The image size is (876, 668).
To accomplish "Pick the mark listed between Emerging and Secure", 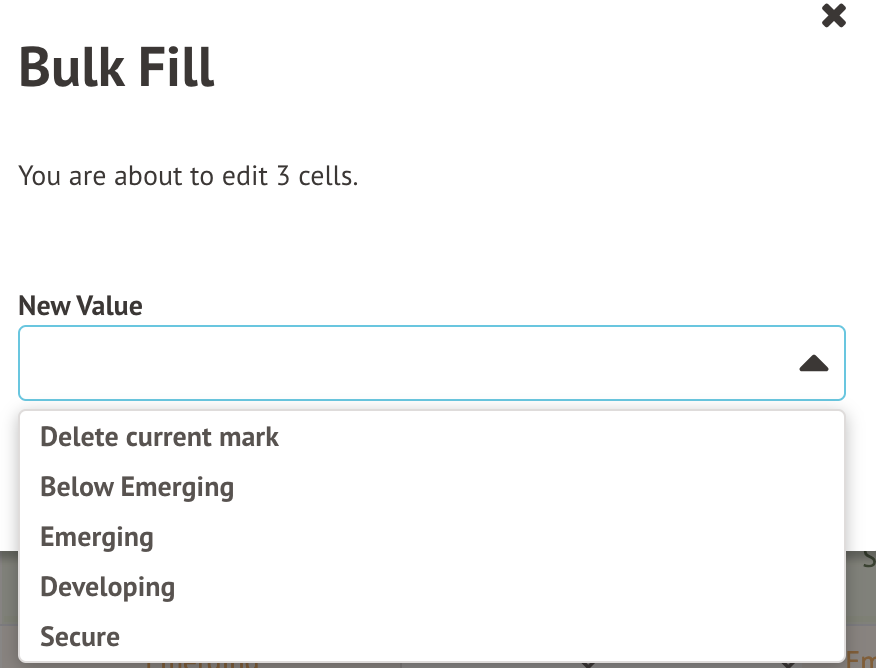I will click(107, 587).
